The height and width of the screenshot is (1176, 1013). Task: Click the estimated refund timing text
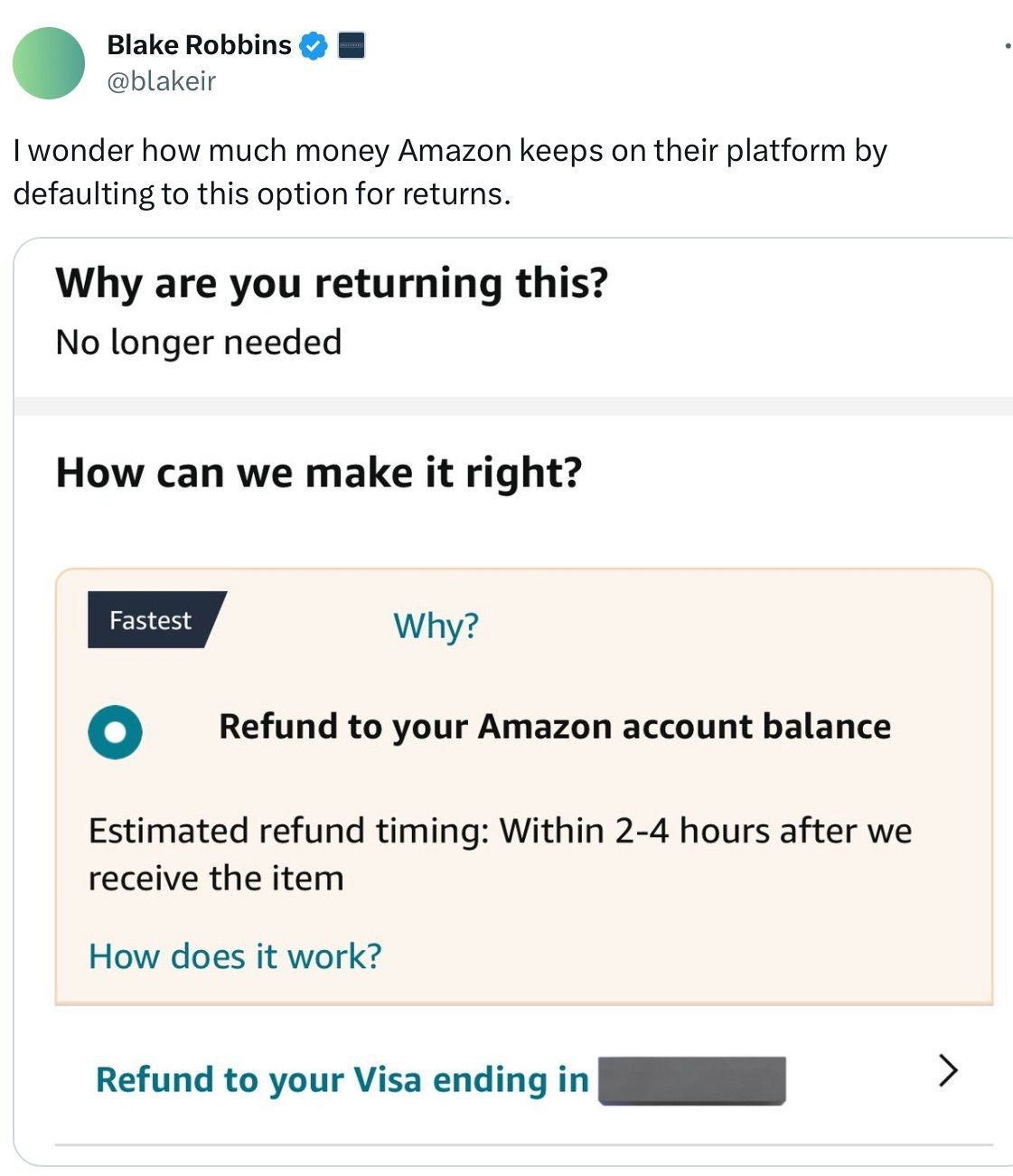[500, 854]
